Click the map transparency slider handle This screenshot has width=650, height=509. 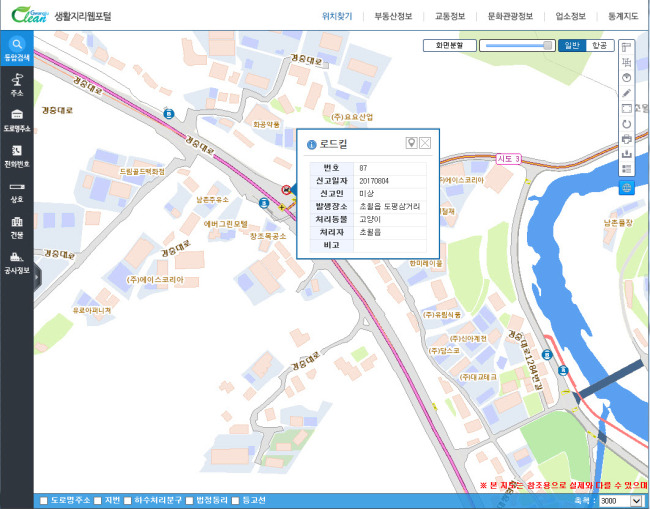pos(548,46)
